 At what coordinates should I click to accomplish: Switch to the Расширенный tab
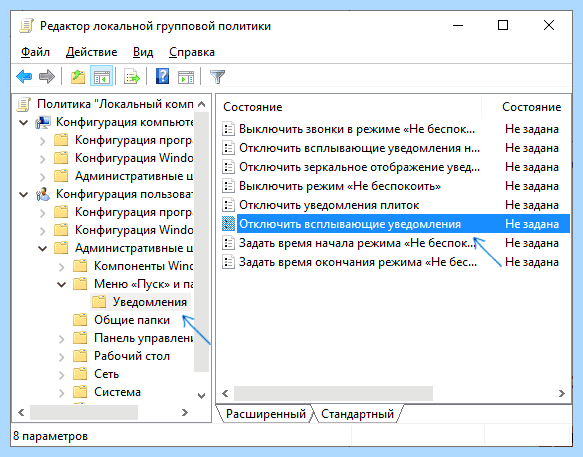265,414
